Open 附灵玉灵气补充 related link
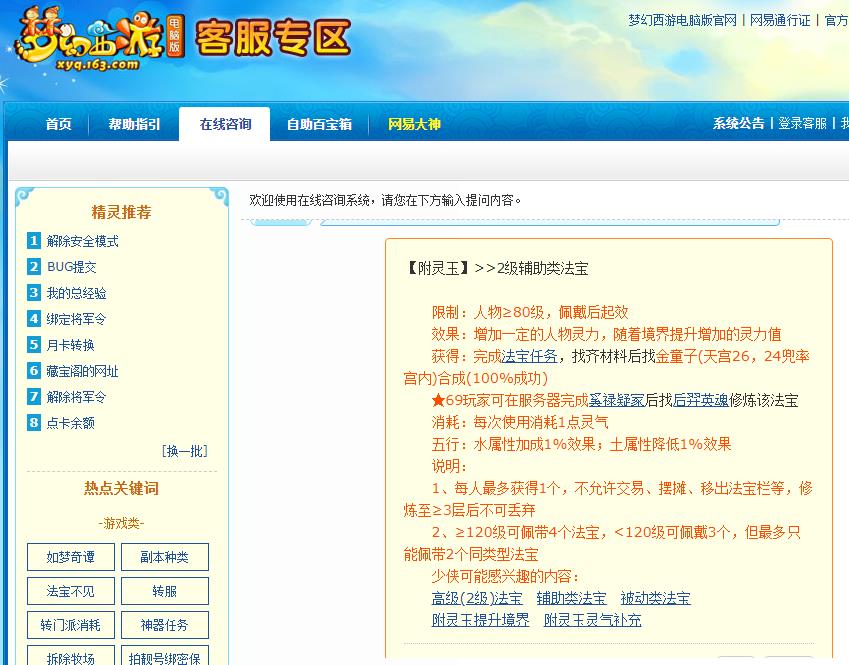The height and width of the screenshot is (665, 849). pyautogui.click(x=592, y=620)
